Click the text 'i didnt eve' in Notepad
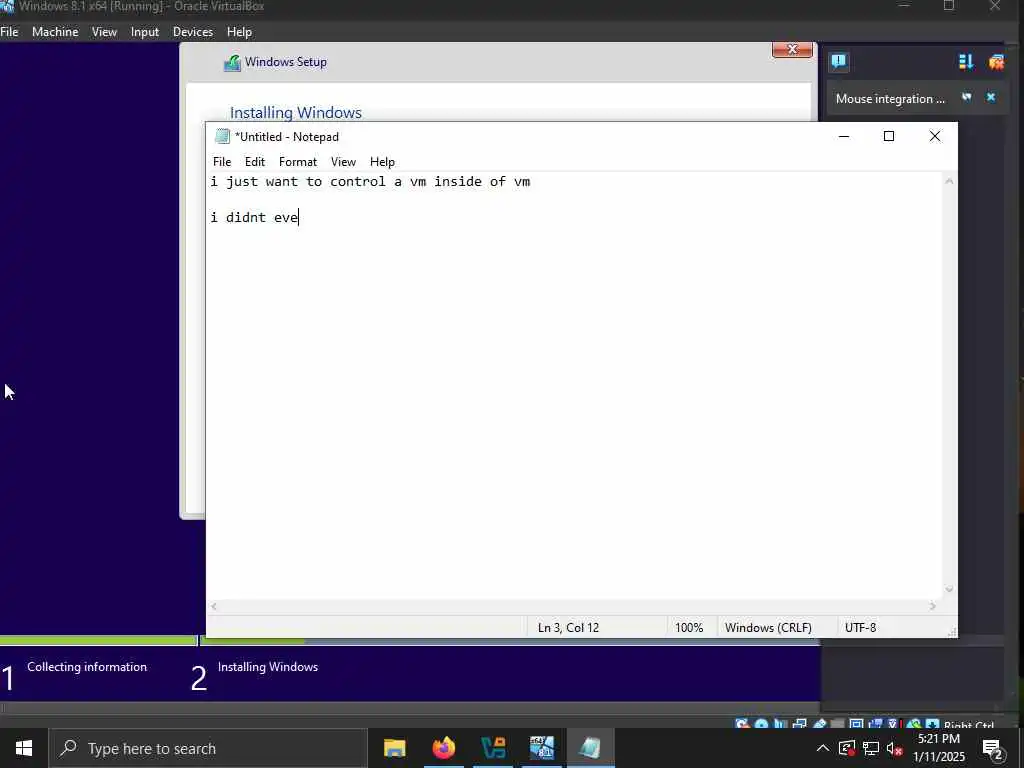 (x=254, y=217)
